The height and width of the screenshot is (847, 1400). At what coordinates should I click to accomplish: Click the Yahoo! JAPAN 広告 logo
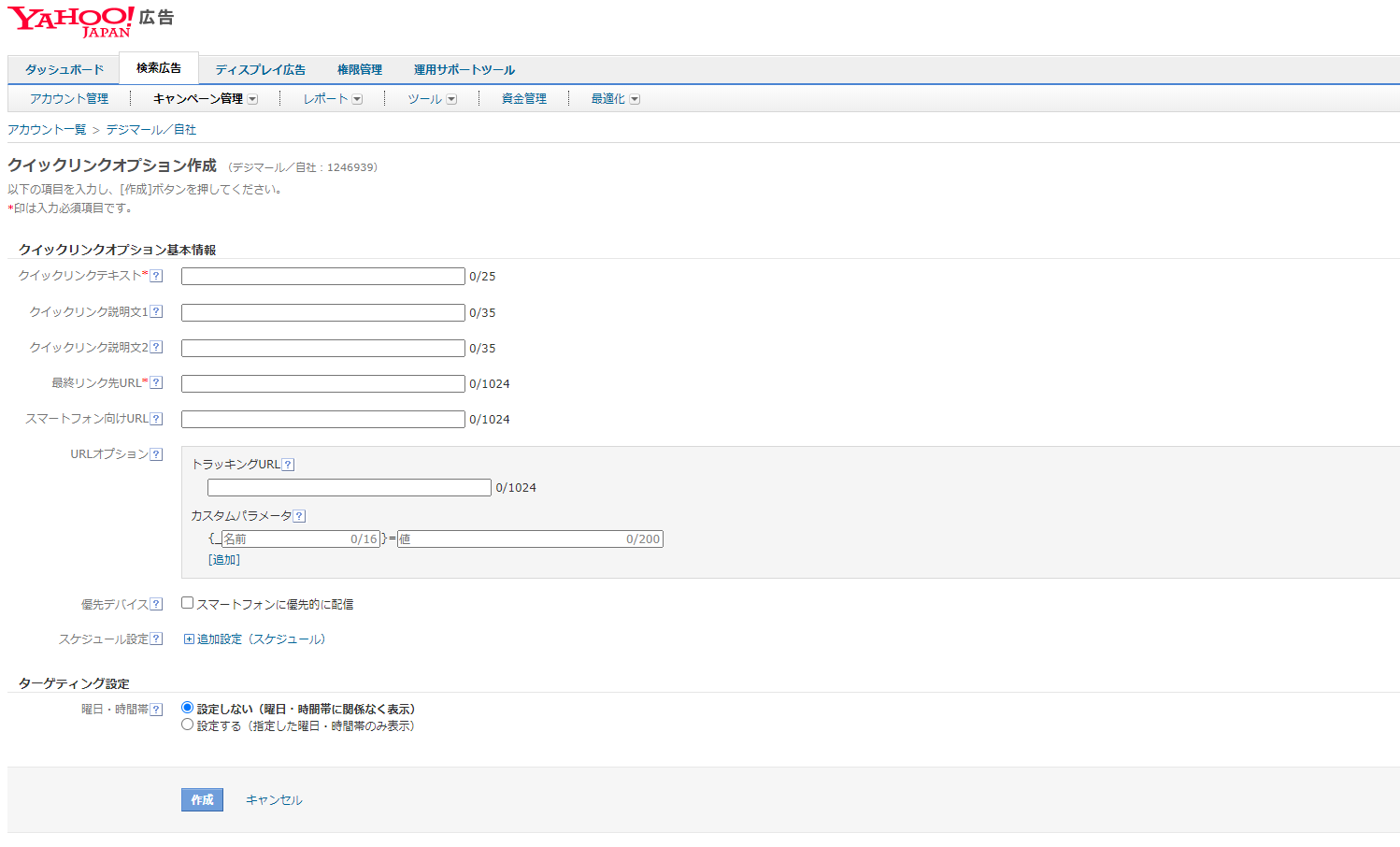pos(91,22)
